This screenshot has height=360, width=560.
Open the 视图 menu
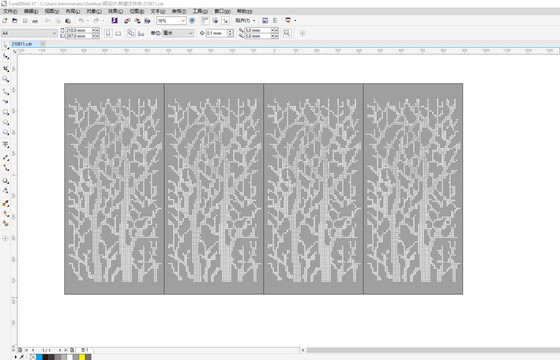click(52, 11)
